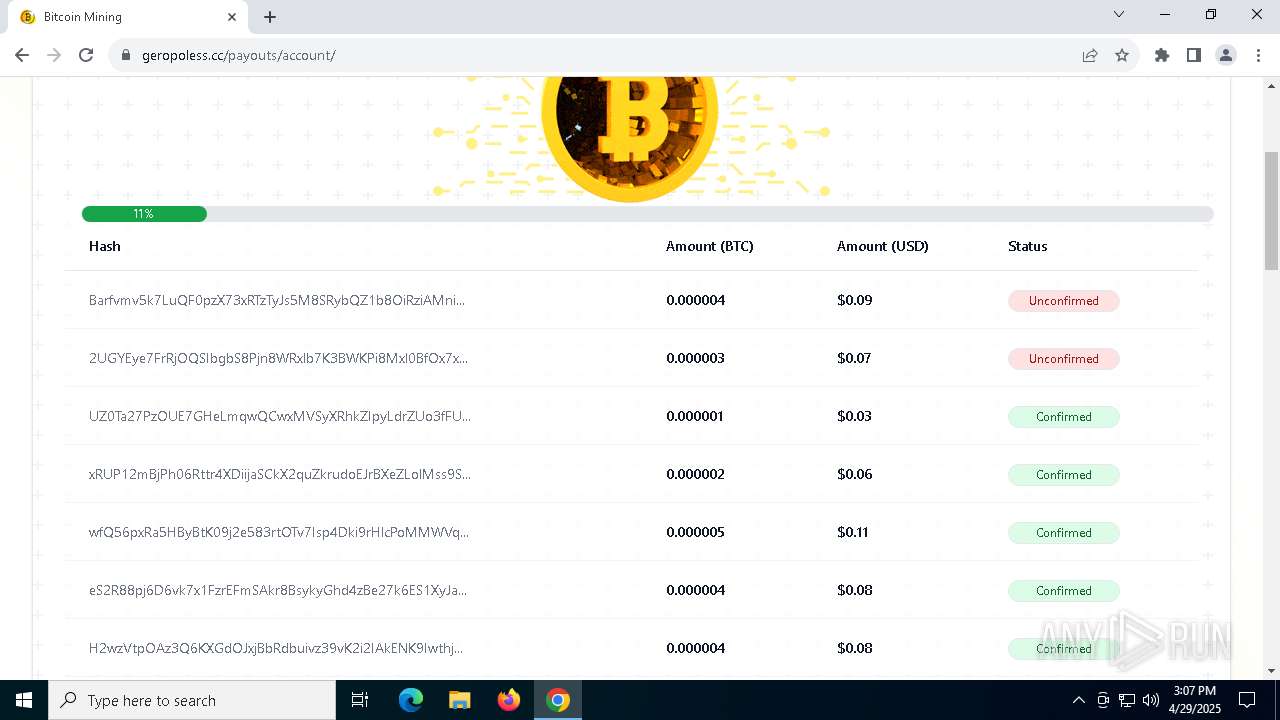
Task: Share this page from address bar
Action: pos(1090,55)
